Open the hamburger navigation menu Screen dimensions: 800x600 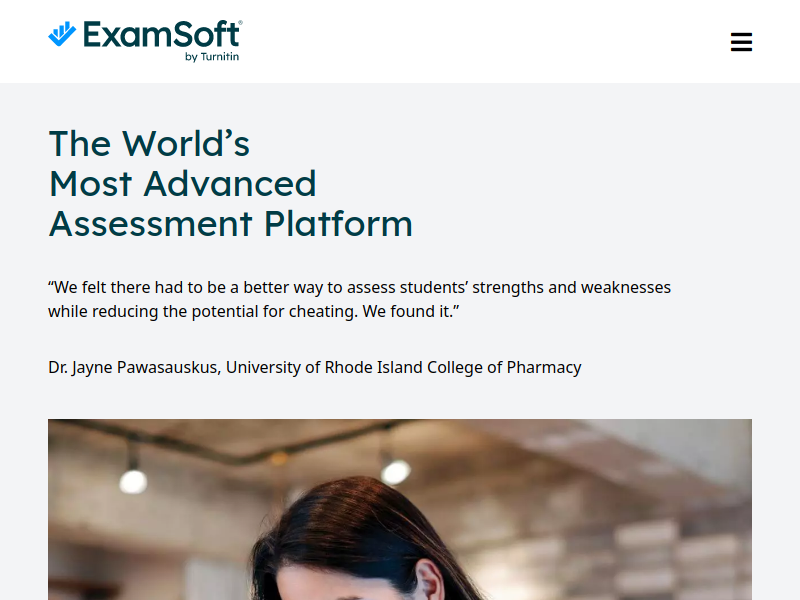coord(741,42)
